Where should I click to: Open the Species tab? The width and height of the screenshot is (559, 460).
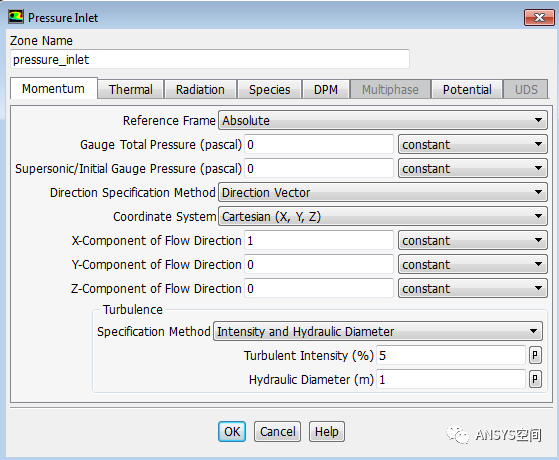tap(270, 89)
